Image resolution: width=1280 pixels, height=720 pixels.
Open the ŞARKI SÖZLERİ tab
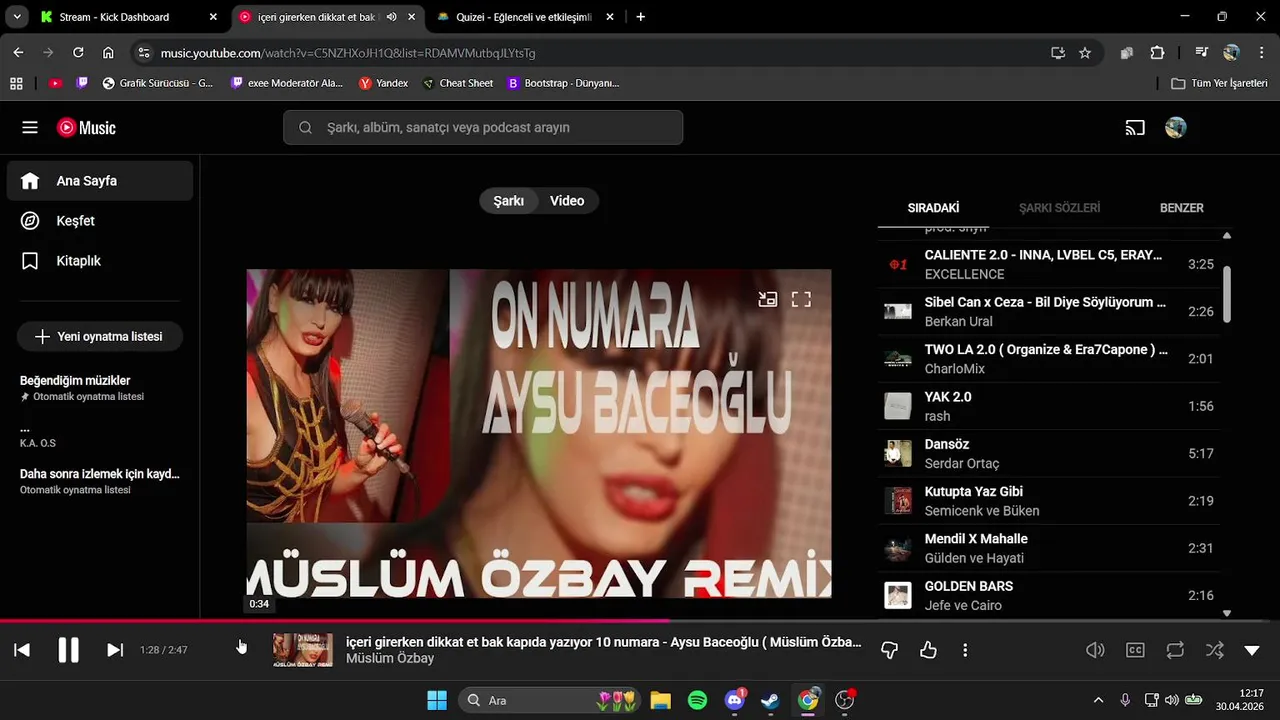pos(1059,208)
